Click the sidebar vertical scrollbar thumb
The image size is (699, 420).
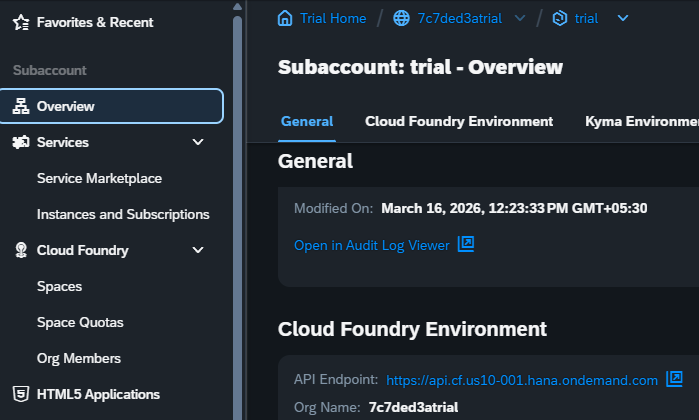tap(238, 218)
